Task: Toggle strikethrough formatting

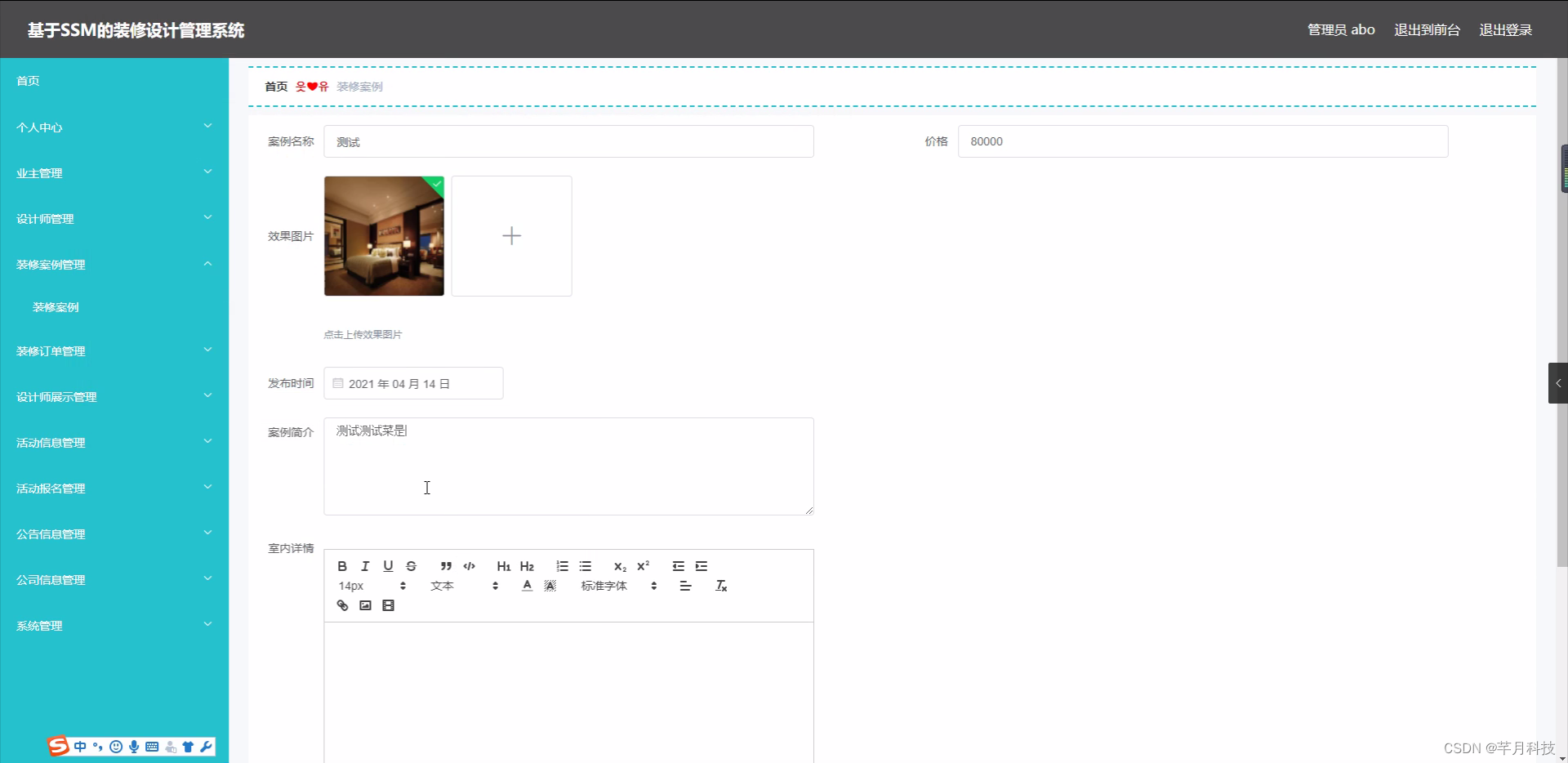Action: point(411,566)
